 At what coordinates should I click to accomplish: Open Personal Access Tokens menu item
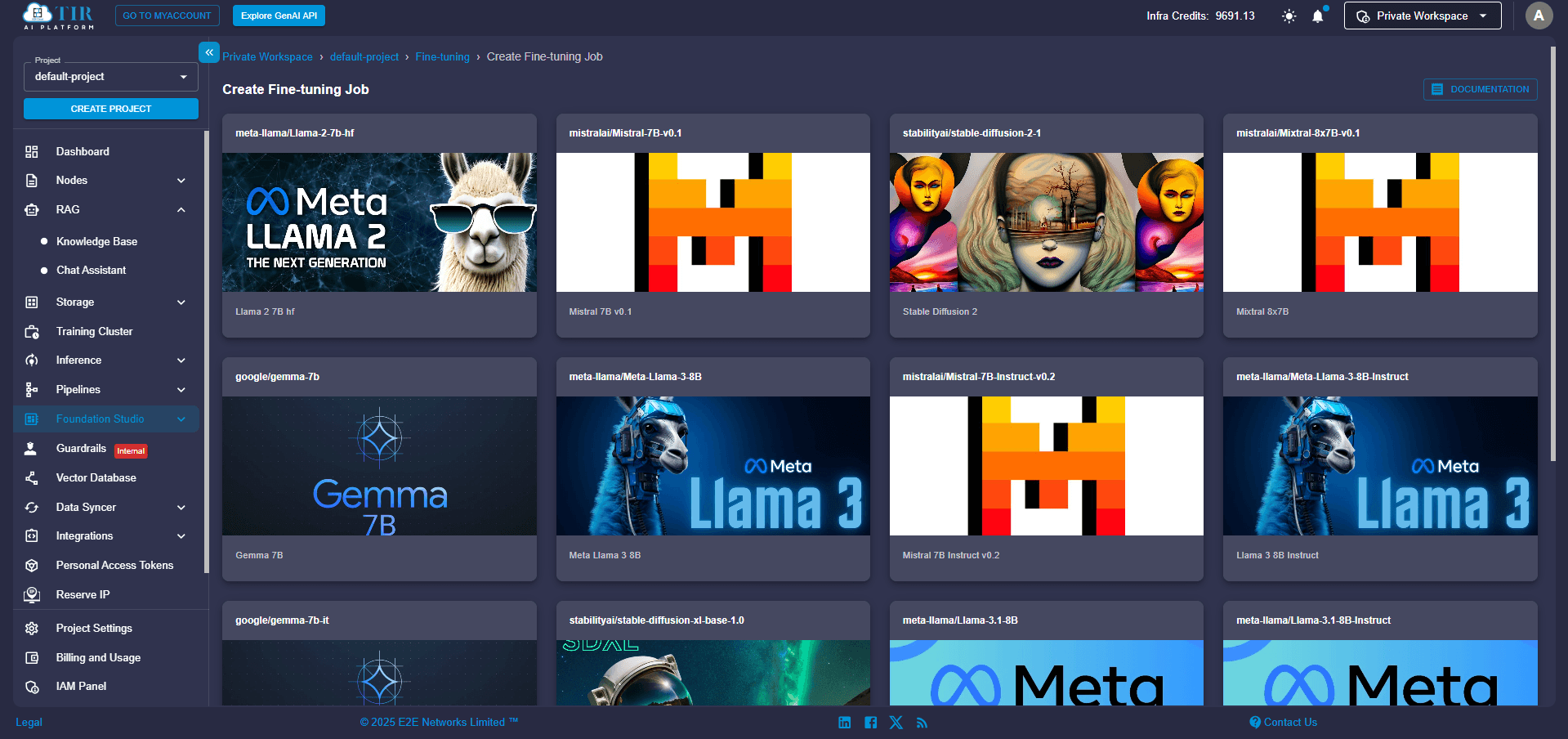click(114, 566)
